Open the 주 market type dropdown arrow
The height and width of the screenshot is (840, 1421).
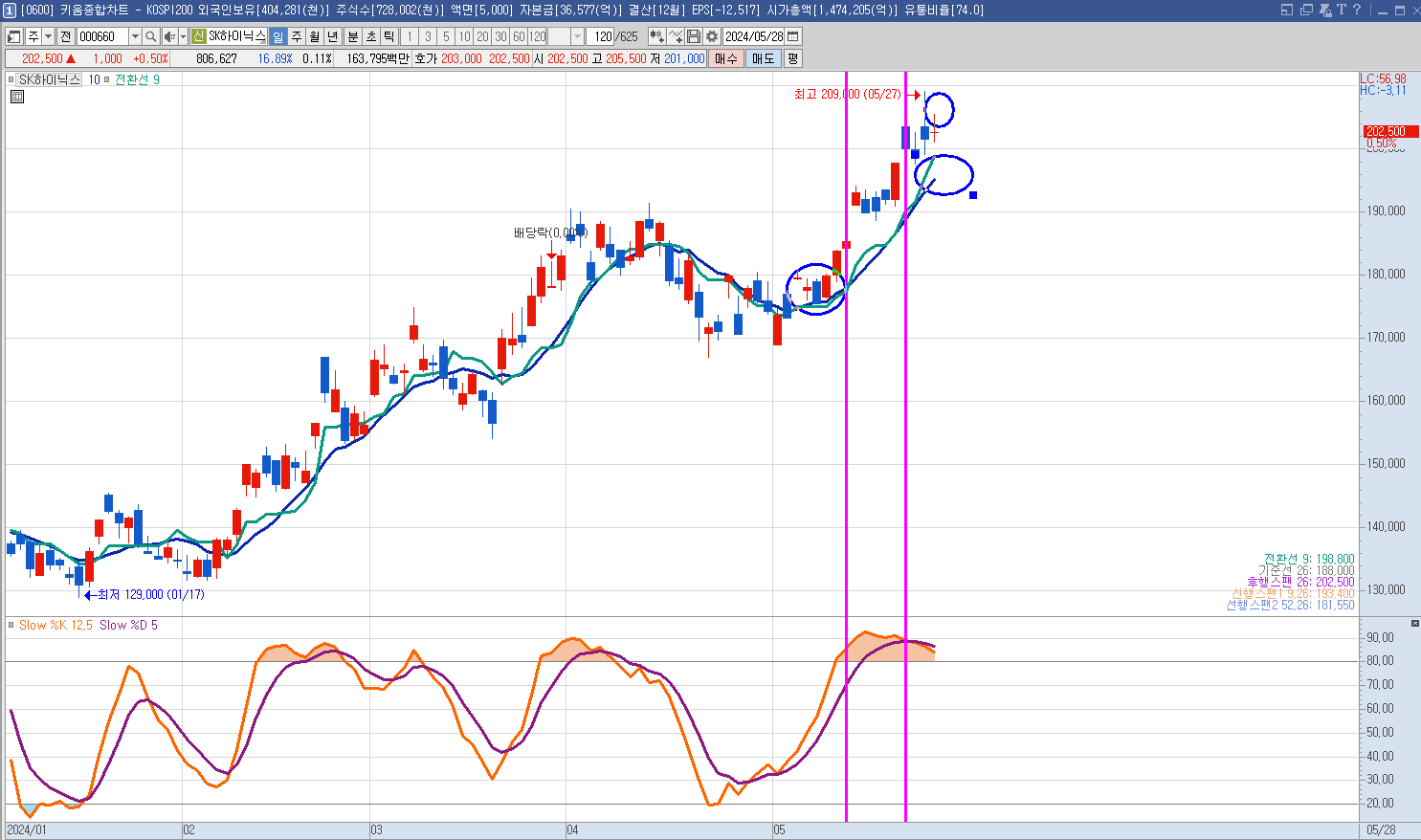click(48, 36)
